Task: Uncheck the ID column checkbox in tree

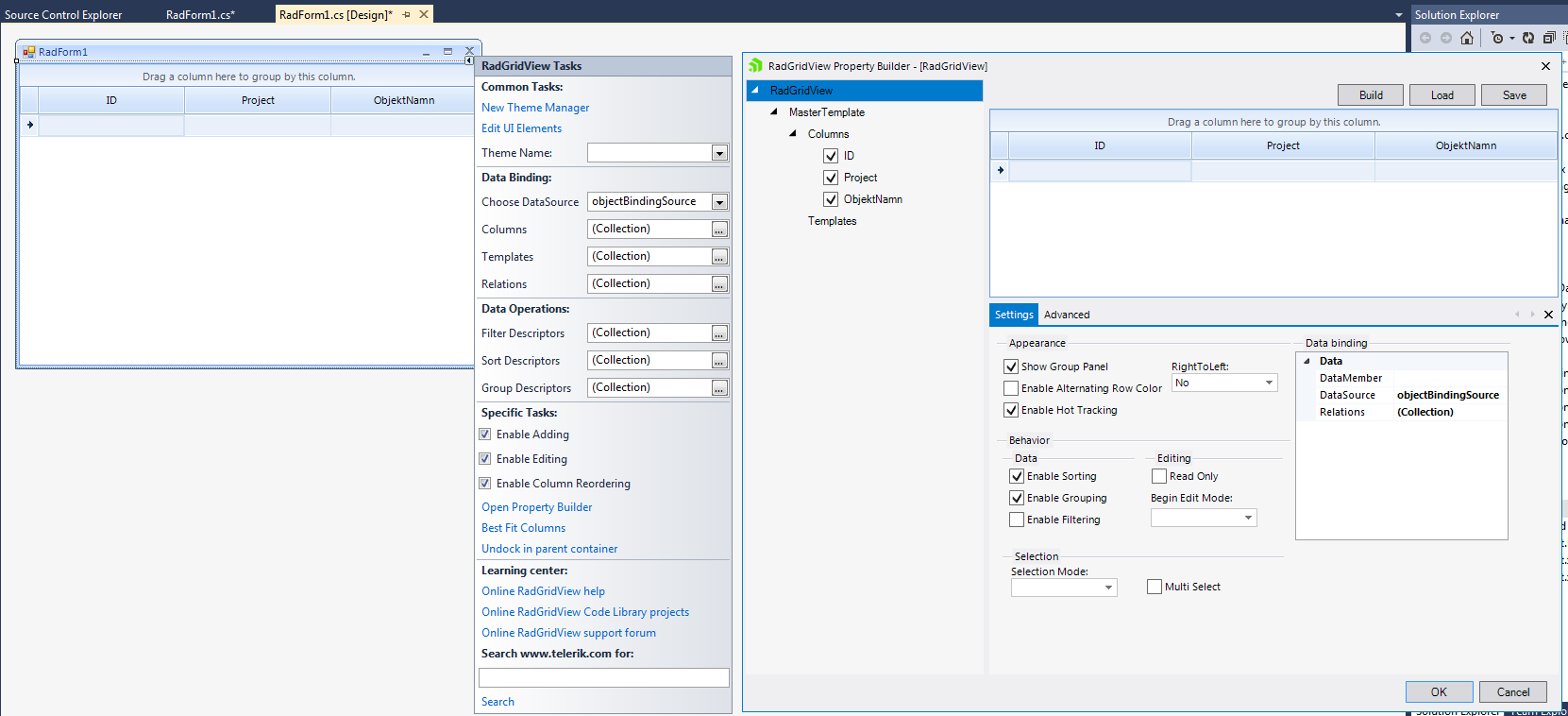Action: tap(831, 156)
